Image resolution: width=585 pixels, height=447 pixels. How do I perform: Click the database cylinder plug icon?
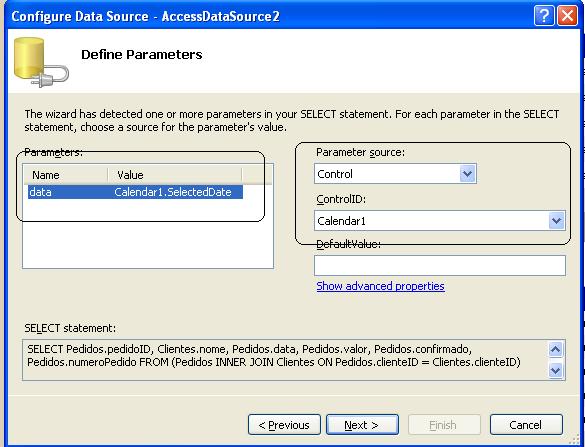pyautogui.click(x=41, y=62)
